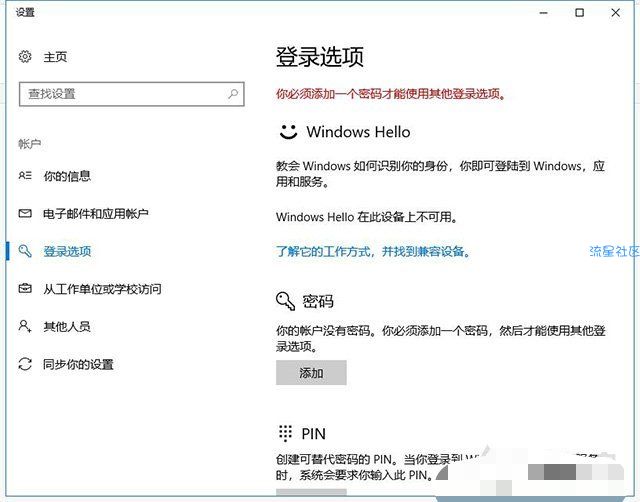Click the add-person icon
Viewport: 640px width, 502px height.
click(25, 326)
